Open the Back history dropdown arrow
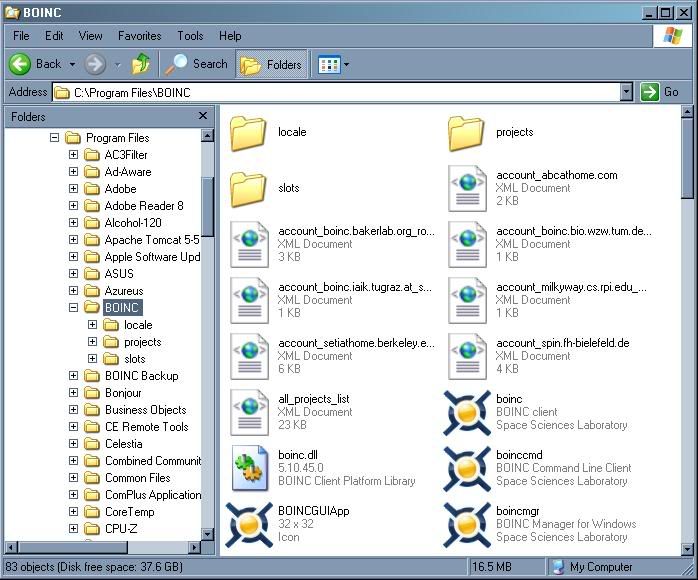This screenshot has width=698, height=580. [x=72, y=65]
